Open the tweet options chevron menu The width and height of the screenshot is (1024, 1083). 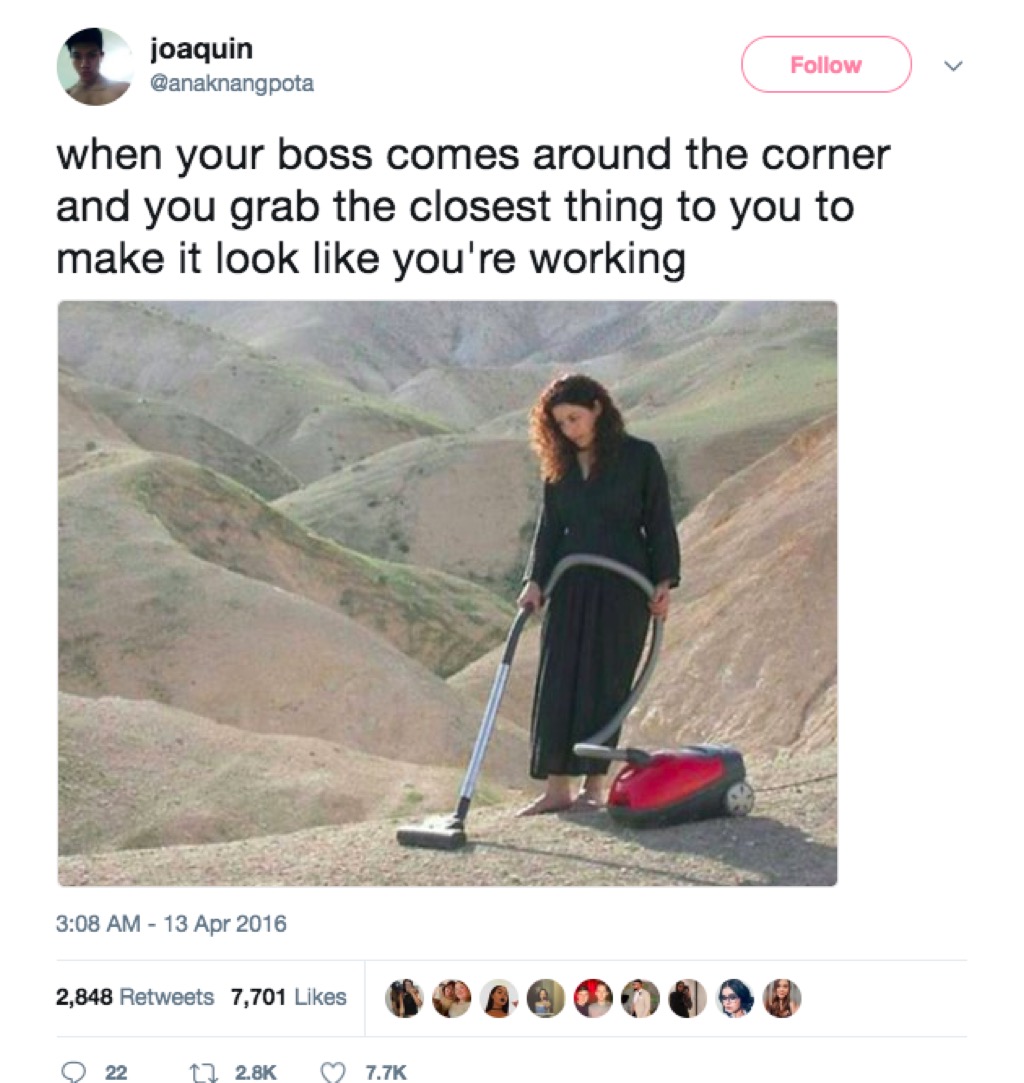coord(954,66)
